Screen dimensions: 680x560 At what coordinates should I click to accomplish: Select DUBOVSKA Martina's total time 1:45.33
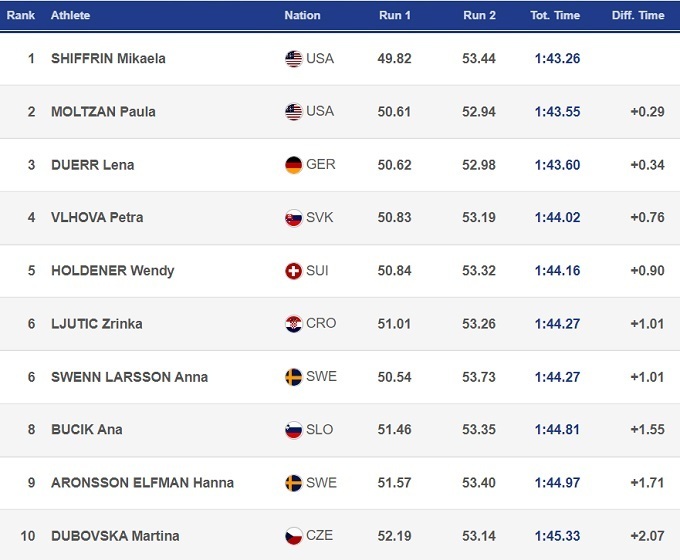557,536
